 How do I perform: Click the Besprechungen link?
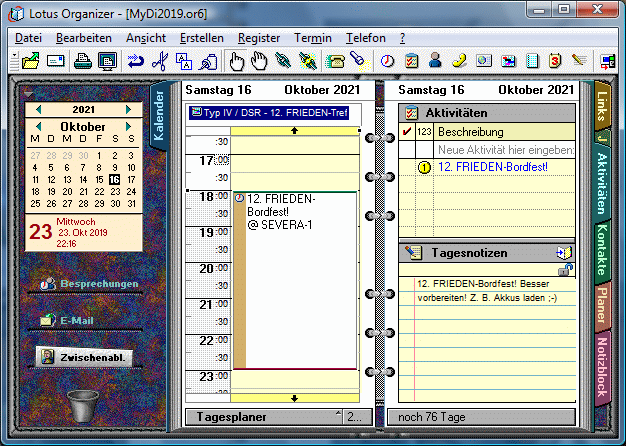[x=89, y=284]
